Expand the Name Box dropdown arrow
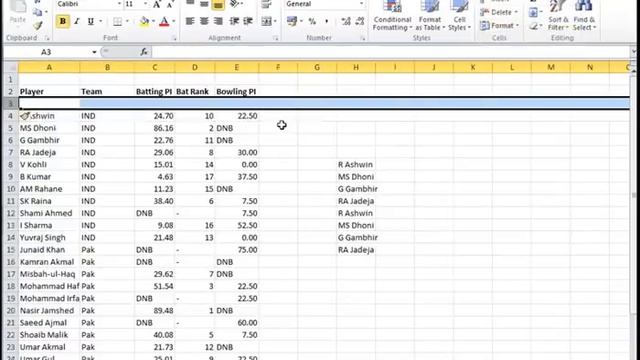The height and width of the screenshot is (360, 640). coord(94,52)
